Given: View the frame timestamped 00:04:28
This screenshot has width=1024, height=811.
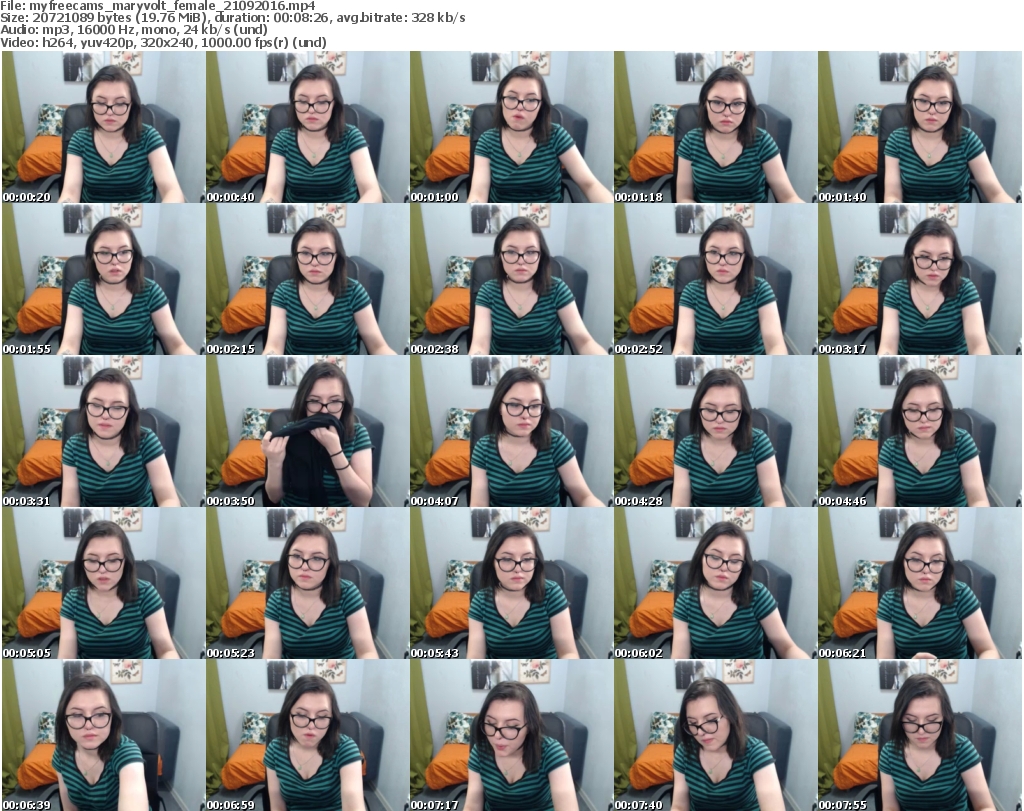Looking at the screenshot, I should point(715,432).
